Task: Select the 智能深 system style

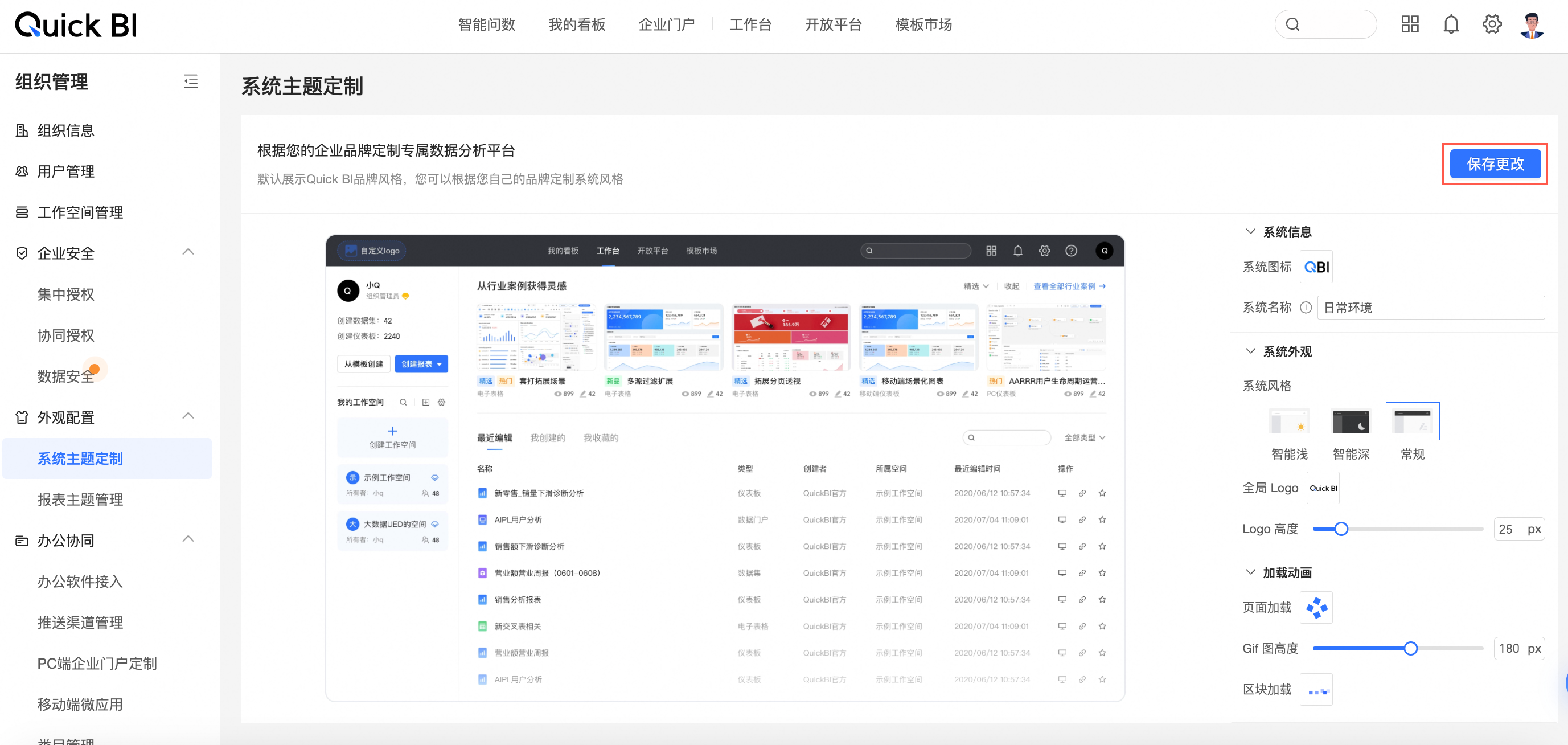Action: coord(1351,421)
